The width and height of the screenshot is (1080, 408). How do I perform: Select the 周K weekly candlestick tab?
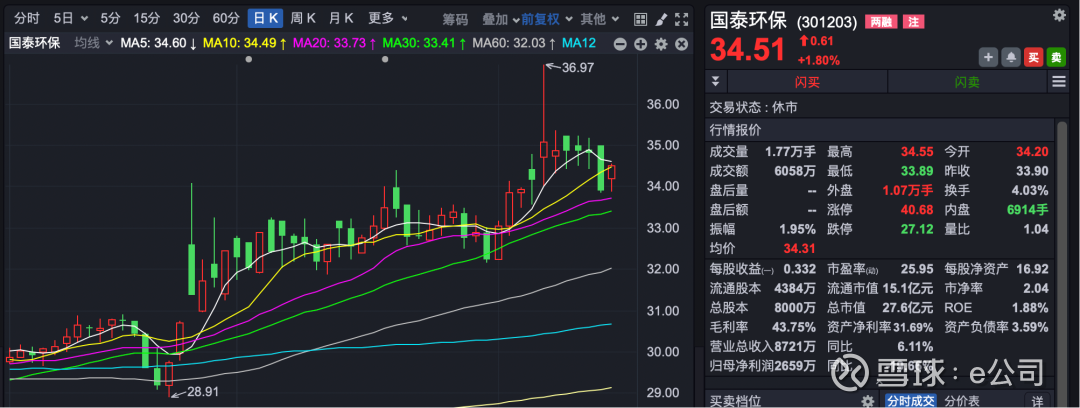click(303, 19)
